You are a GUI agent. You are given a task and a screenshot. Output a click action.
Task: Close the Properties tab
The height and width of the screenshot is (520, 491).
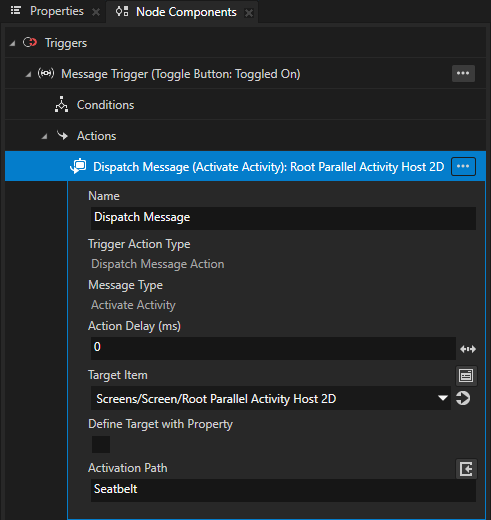[x=96, y=12]
